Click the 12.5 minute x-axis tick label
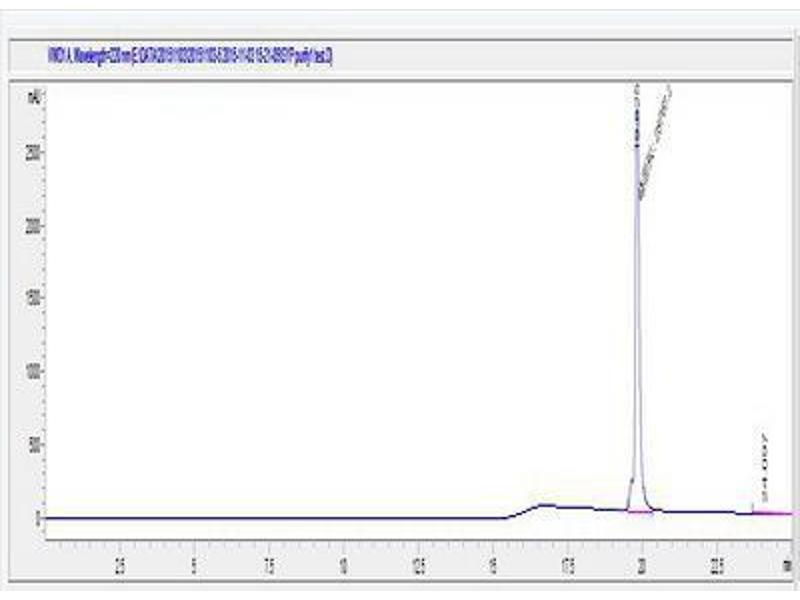 pyautogui.click(x=419, y=560)
